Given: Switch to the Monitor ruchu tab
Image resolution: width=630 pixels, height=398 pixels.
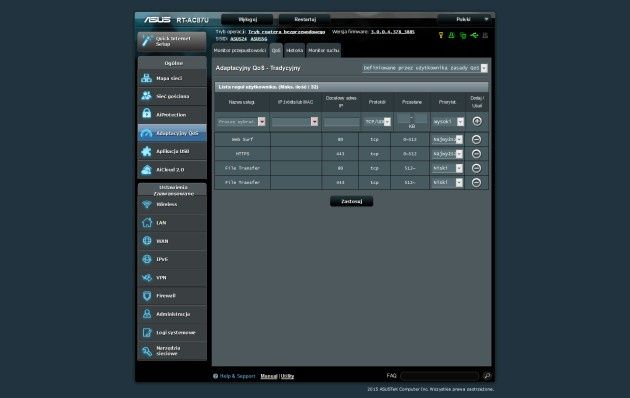Looking at the screenshot, I should pos(323,51).
